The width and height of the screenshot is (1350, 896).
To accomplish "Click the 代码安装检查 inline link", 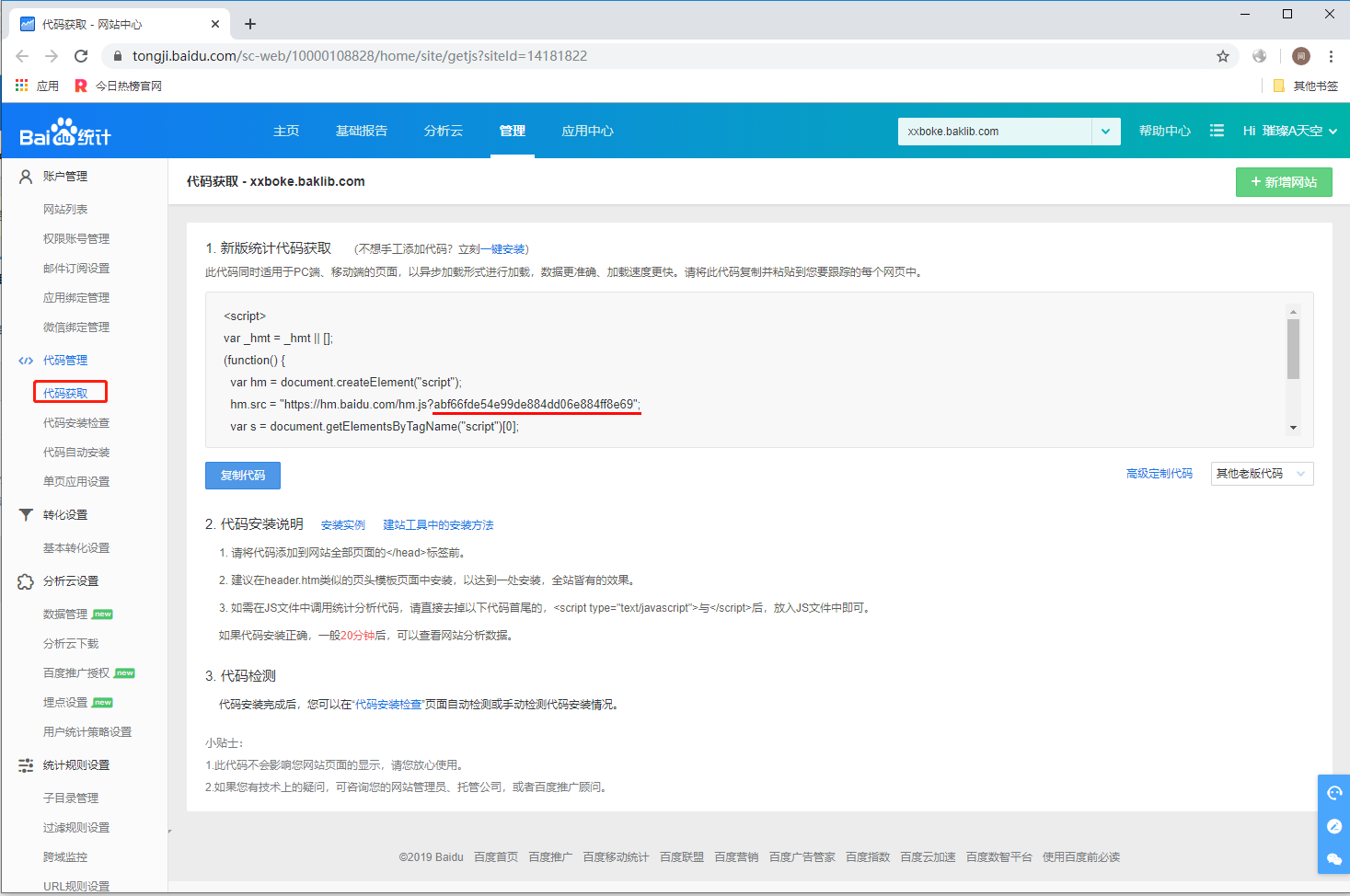I will click(388, 705).
